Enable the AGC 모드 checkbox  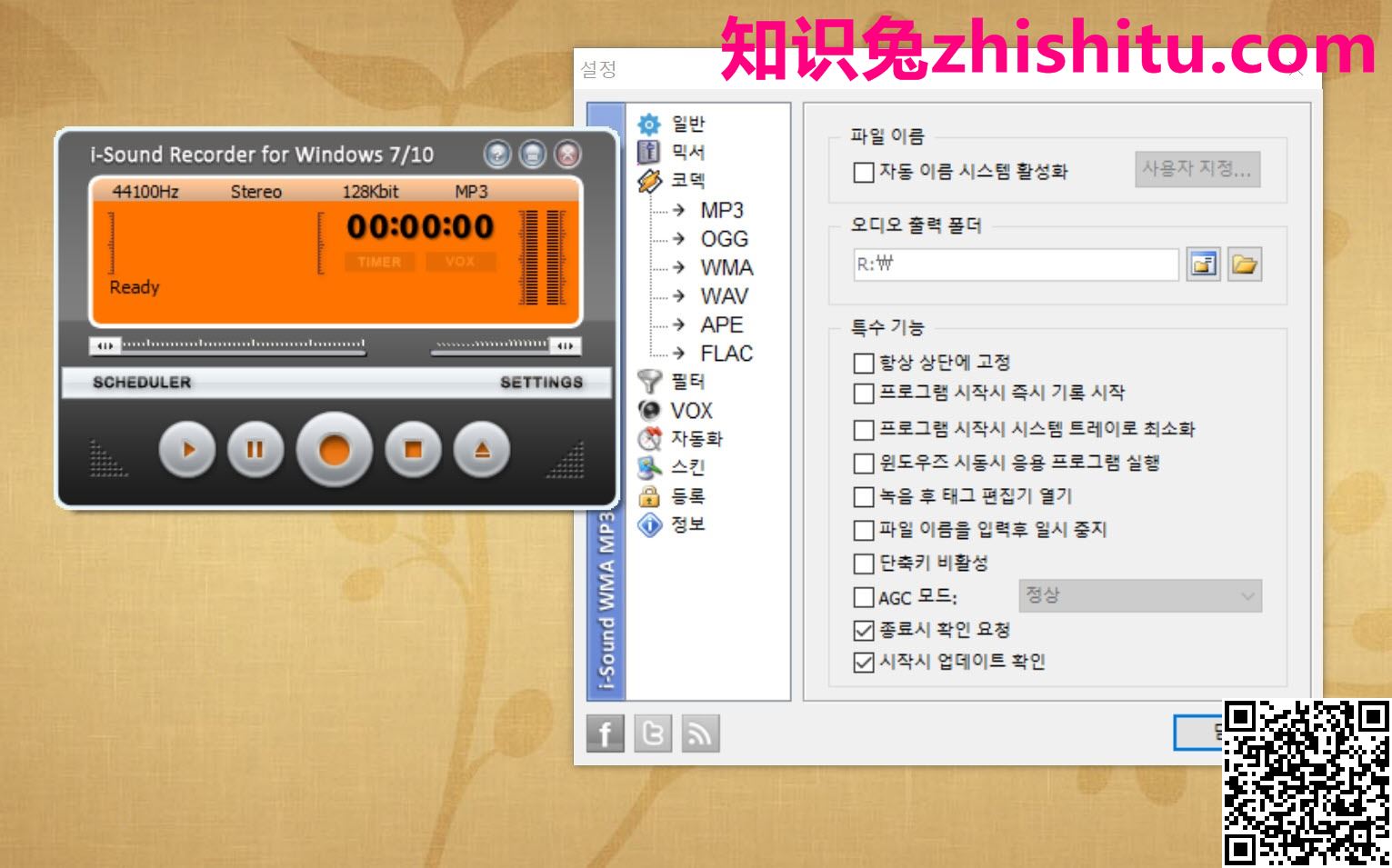[x=864, y=598]
